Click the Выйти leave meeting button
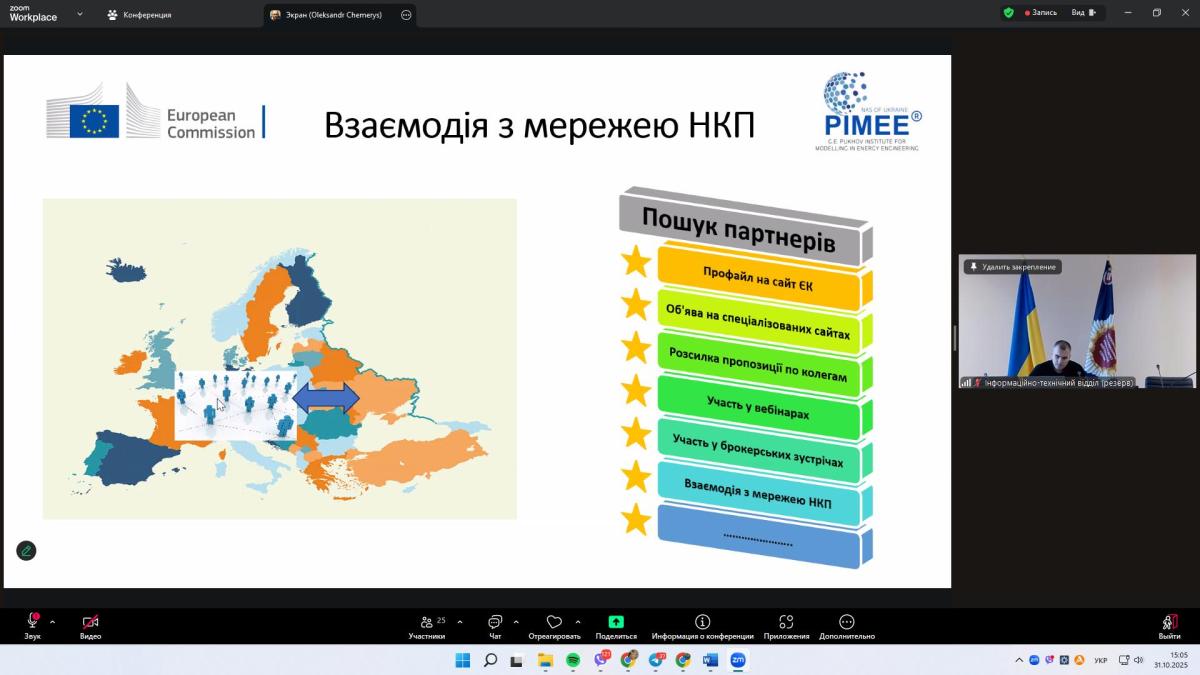Screen dimensions: 1200x675 (1169, 626)
